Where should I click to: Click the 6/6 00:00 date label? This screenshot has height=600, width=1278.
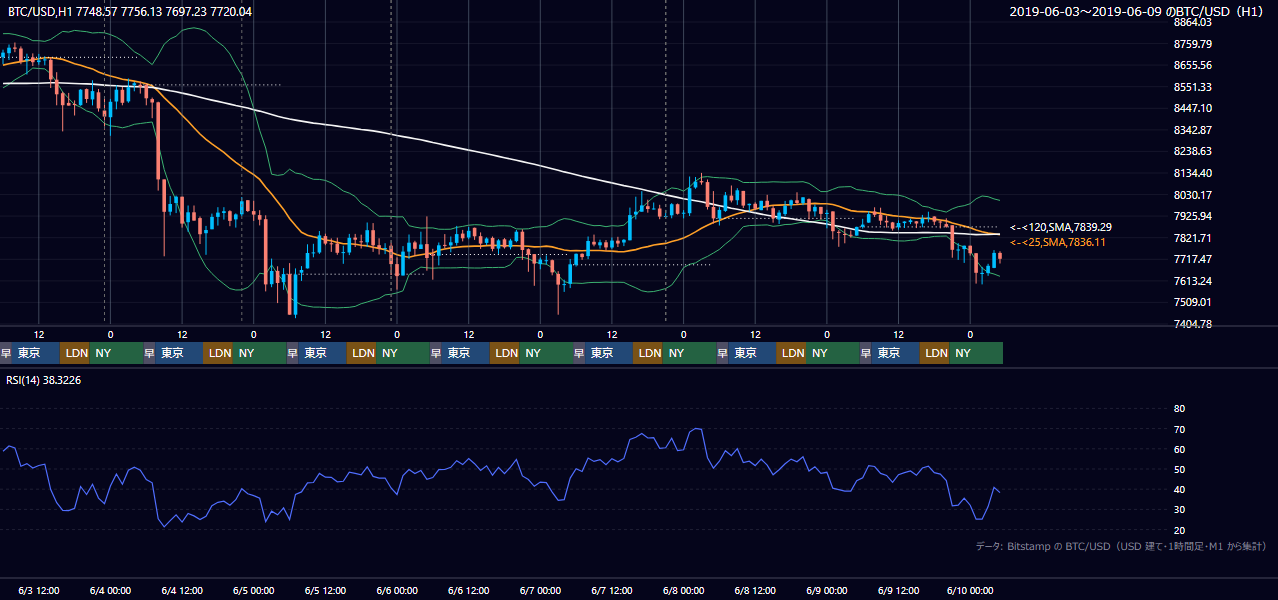(398, 591)
